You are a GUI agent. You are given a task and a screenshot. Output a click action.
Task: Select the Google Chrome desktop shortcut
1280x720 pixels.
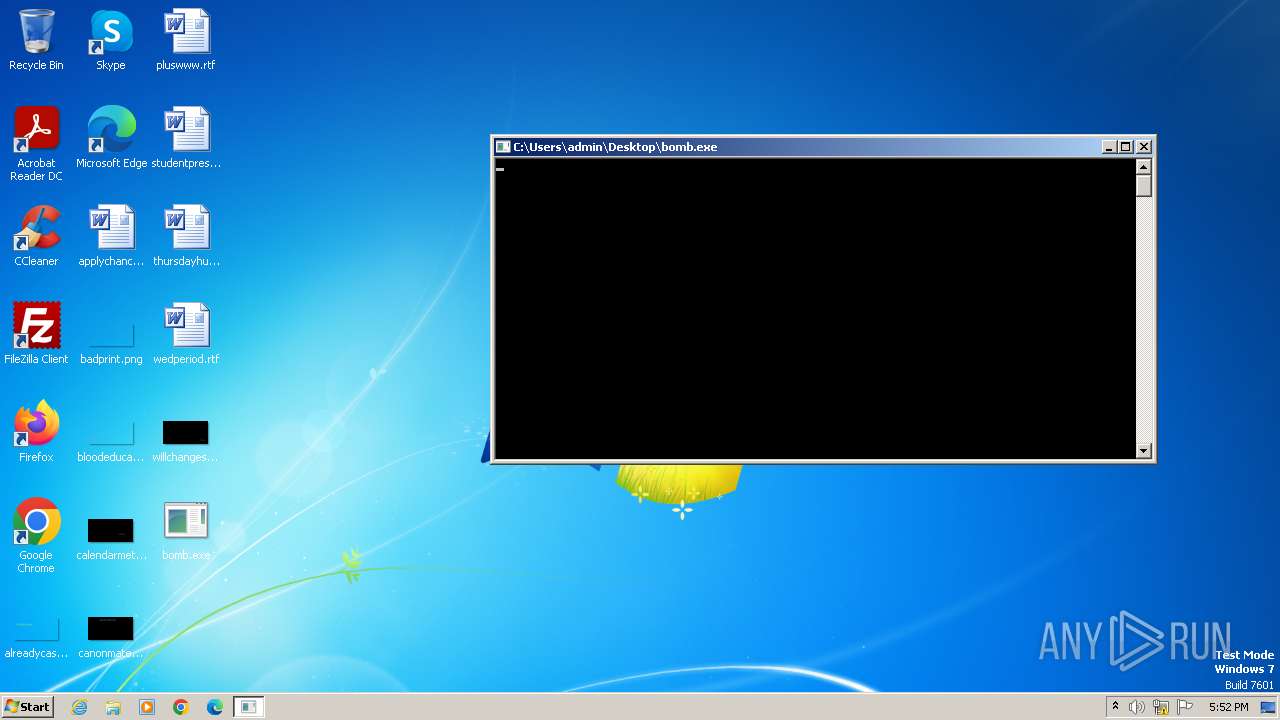click(36, 536)
